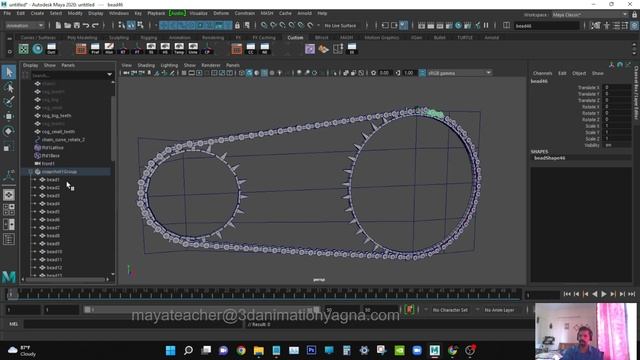Open Photoshop from the Windows taskbar

click(x=311, y=350)
